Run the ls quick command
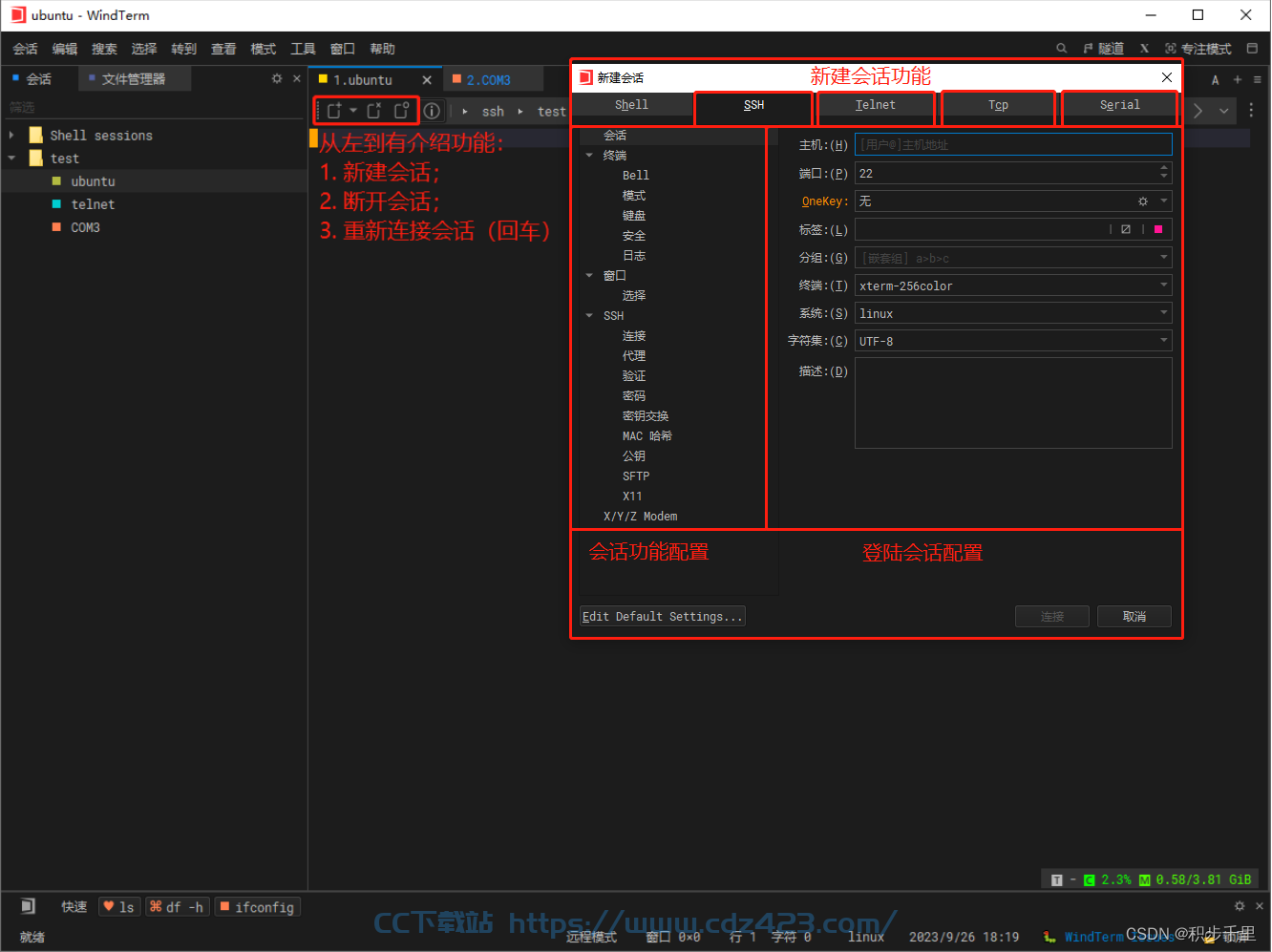 (x=119, y=907)
